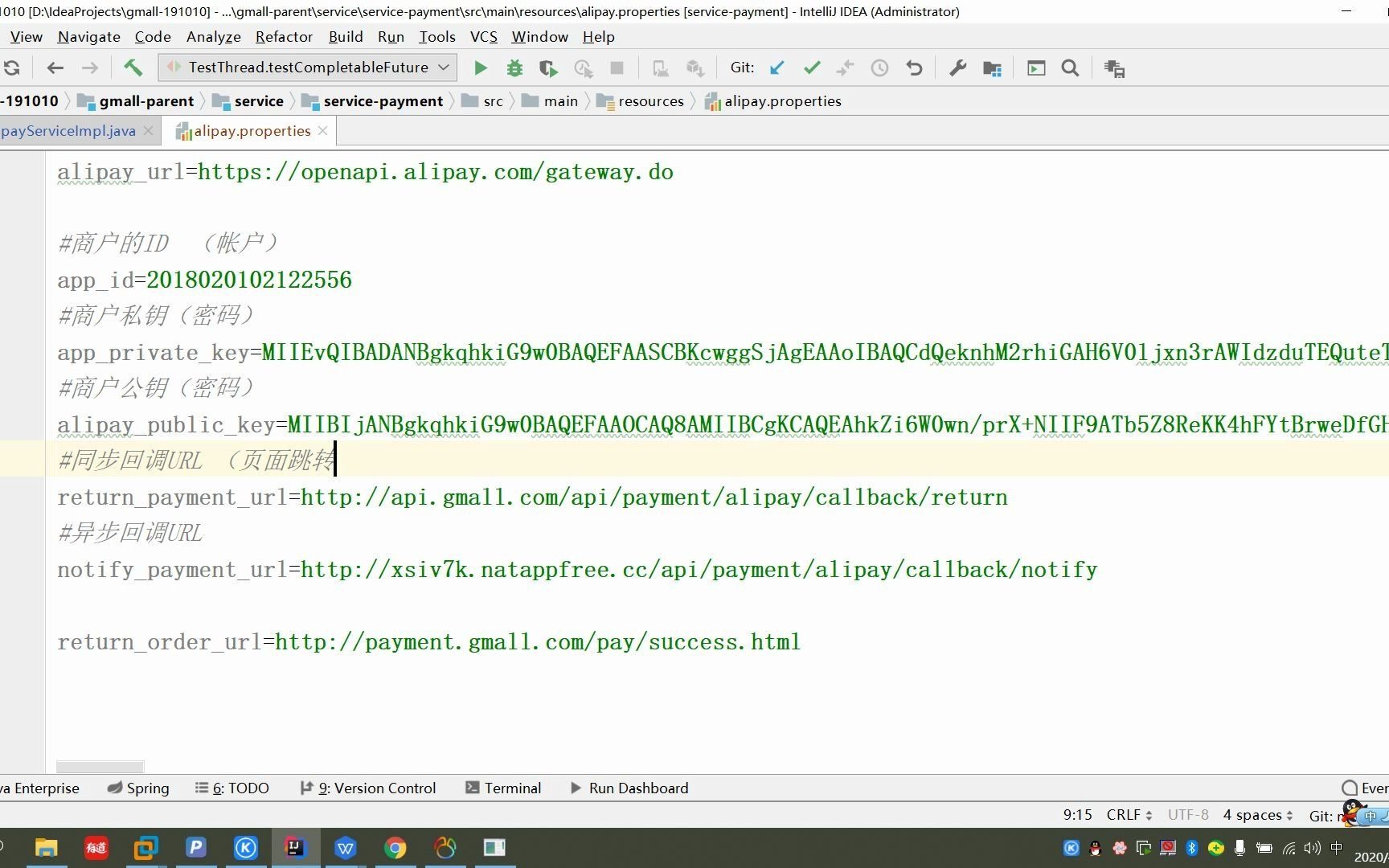Select gmall-parent in the breadcrumb

pyautogui.click(x=136, y=101)
